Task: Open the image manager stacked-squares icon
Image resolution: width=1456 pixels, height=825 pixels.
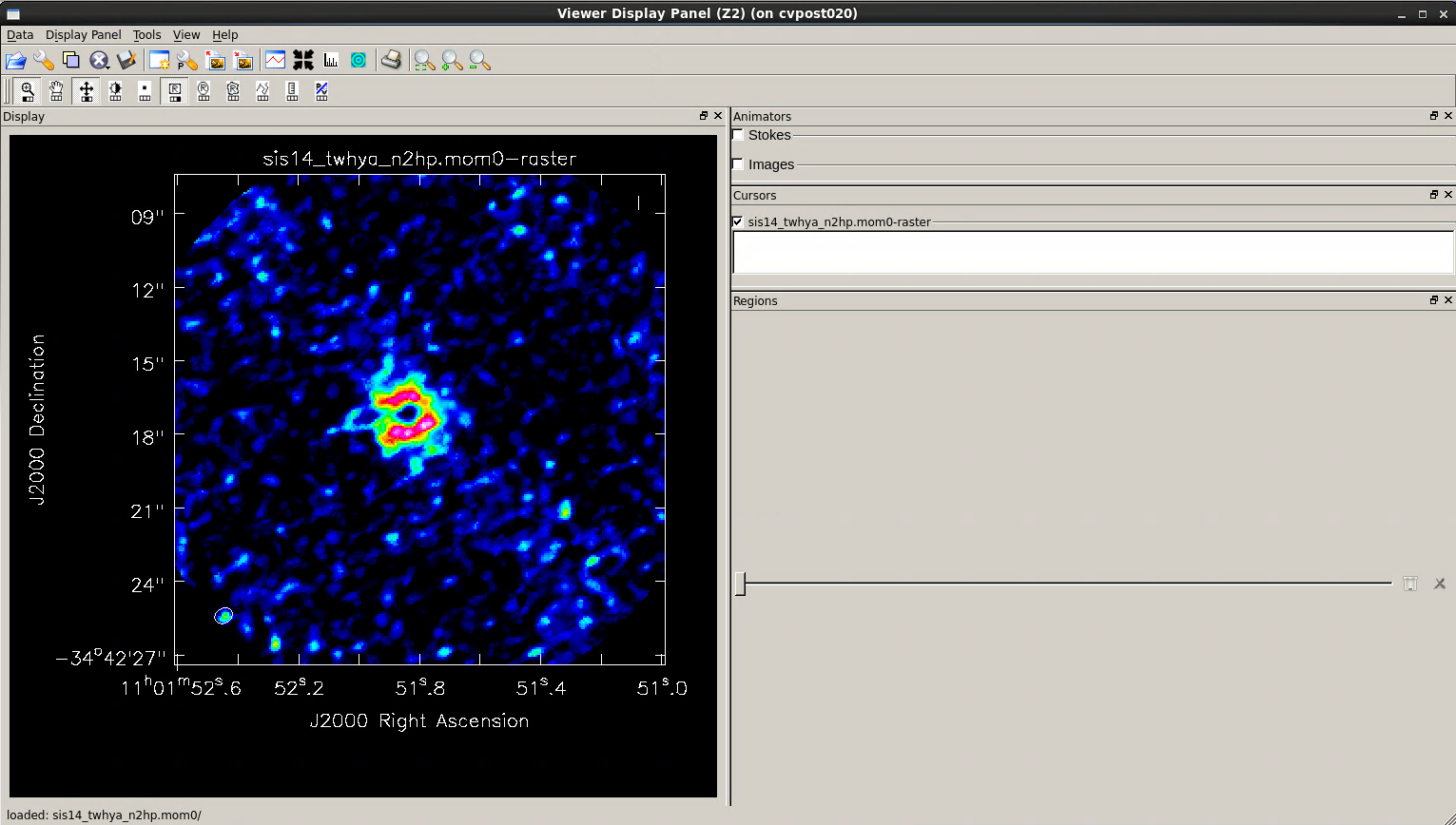Action: (x=71, y=61)
